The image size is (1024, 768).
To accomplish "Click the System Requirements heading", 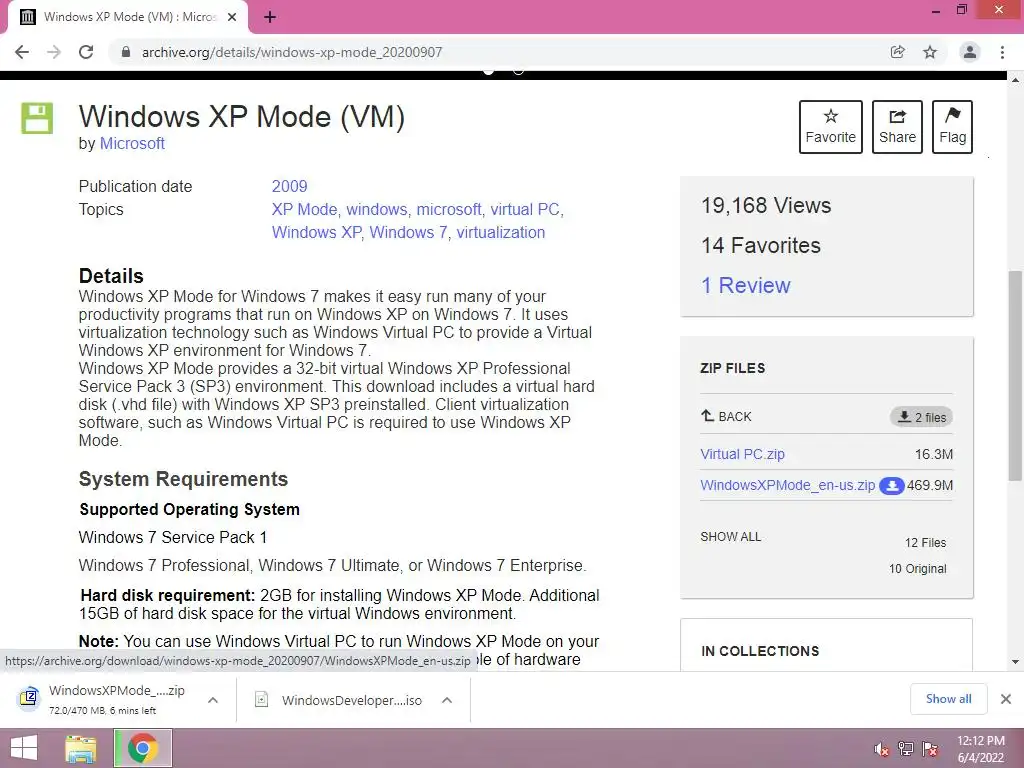I will (184, 479).
